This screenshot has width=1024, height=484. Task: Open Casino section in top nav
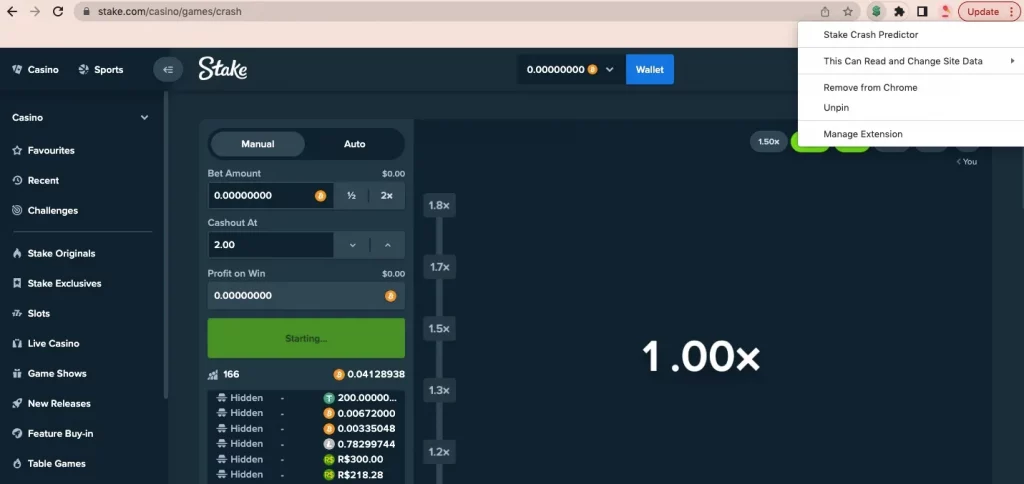click(x=36, y=69)
